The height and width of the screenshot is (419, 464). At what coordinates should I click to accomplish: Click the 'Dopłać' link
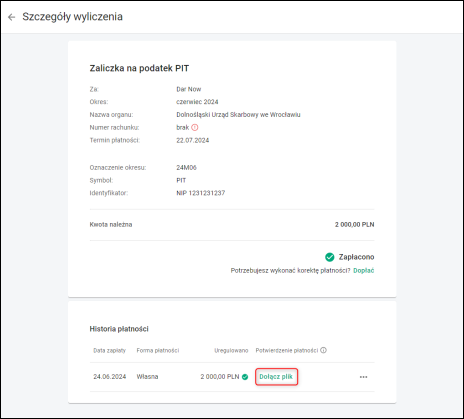[364, 270]
